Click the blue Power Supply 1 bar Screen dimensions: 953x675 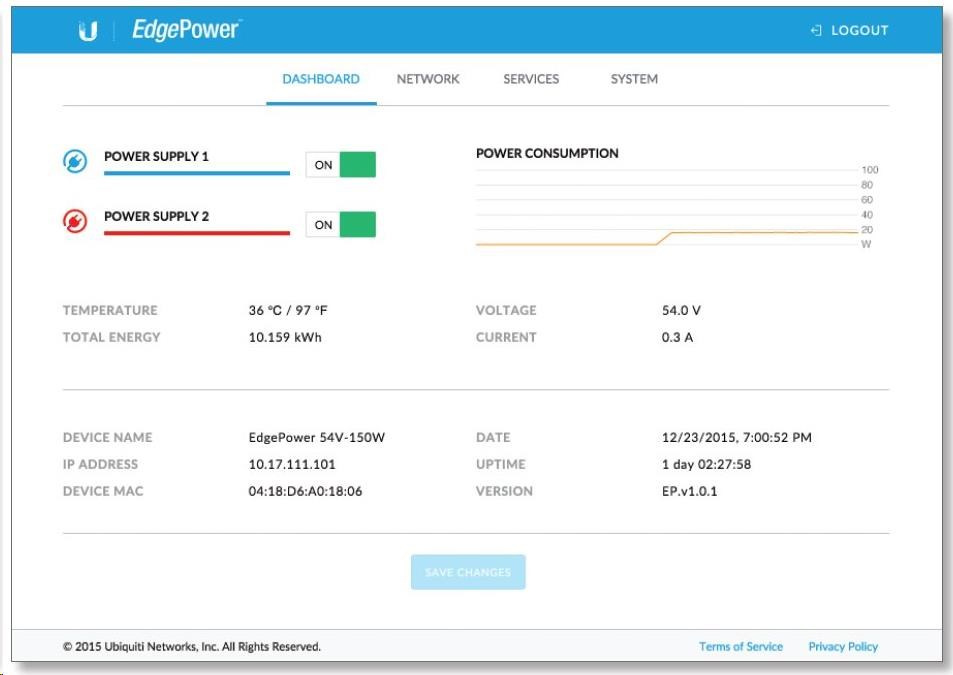click(x=196, y=174)
